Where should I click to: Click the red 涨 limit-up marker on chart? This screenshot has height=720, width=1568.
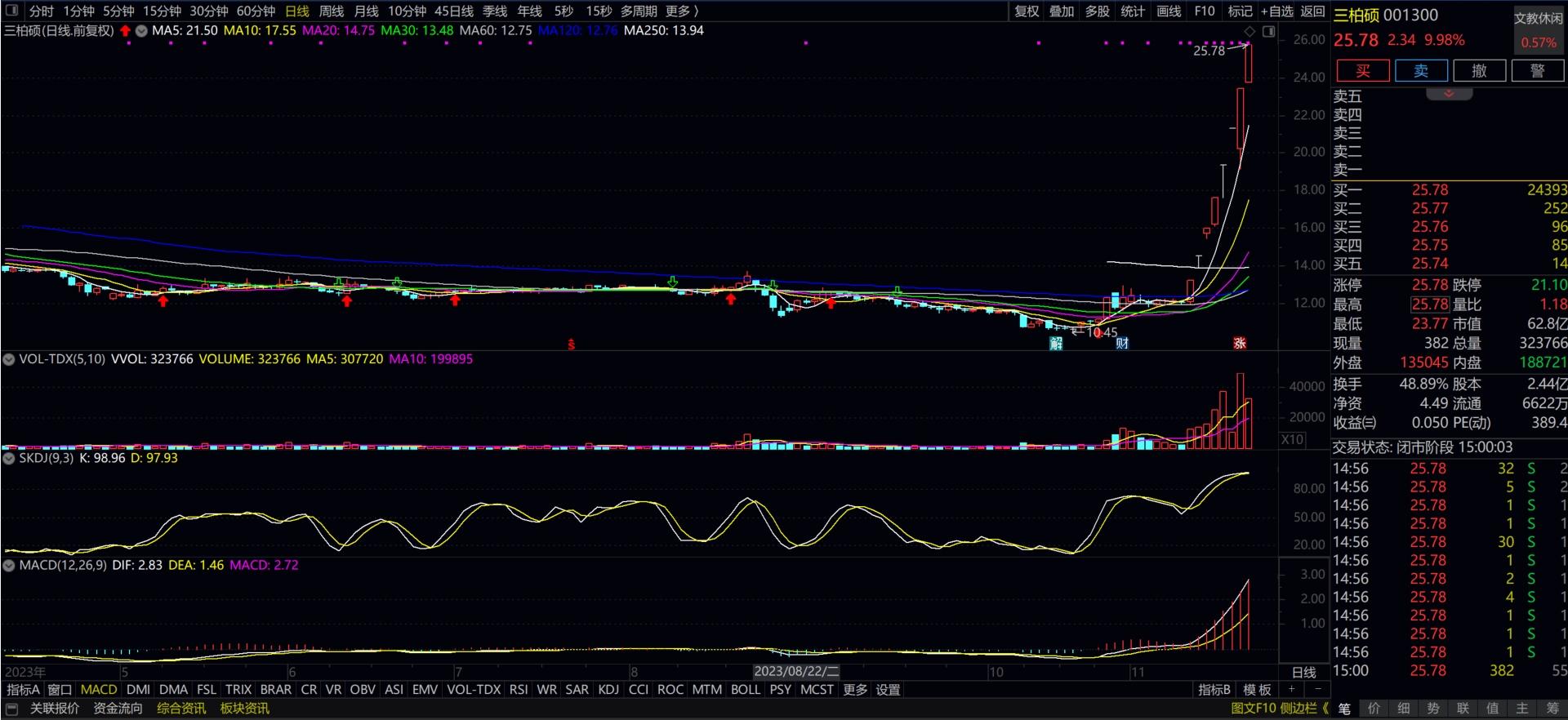pyautogui.click(x=1240, y=343)
